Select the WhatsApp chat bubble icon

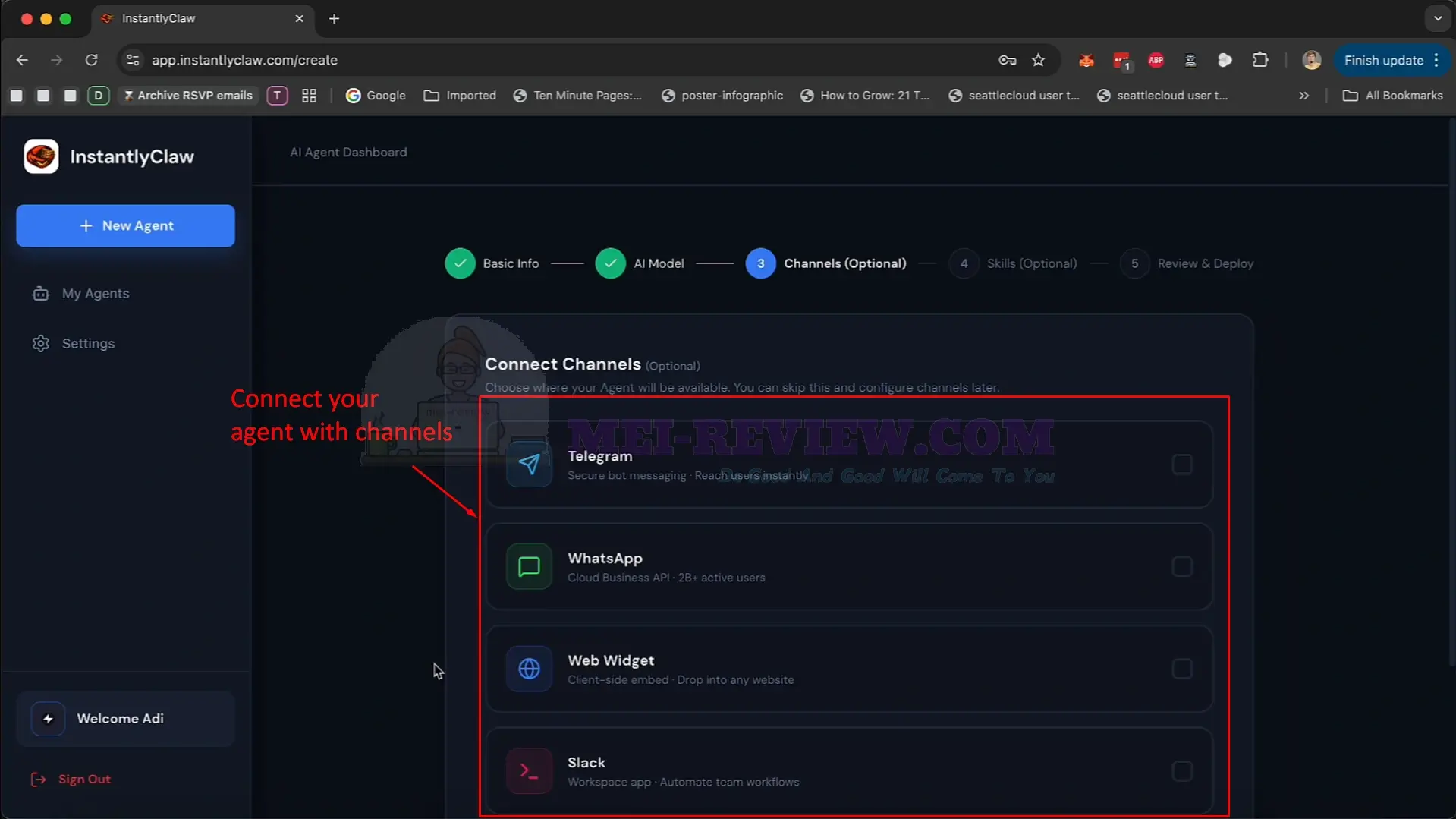click(529, 567)
